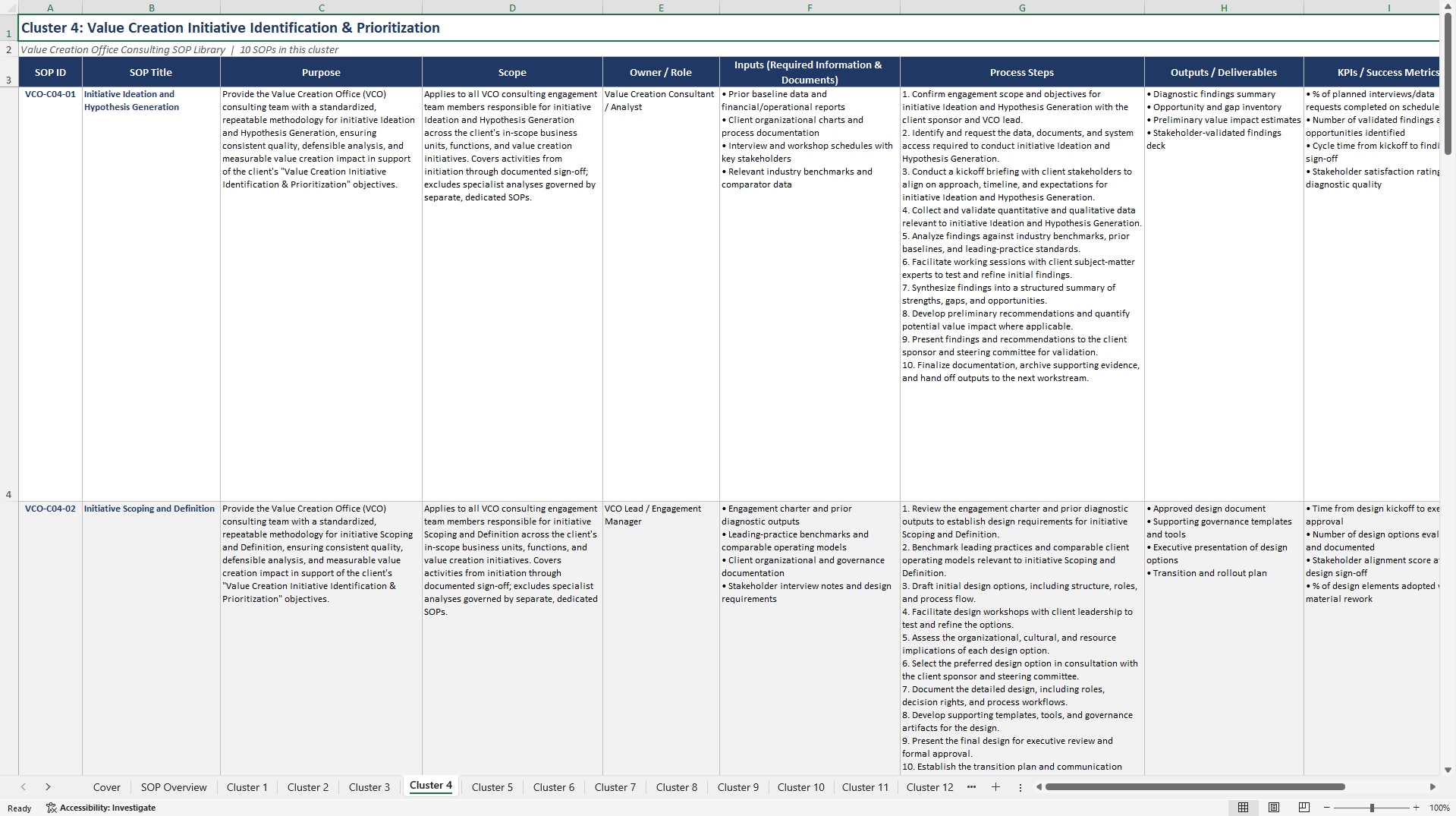
Task: Switch to Page Layout view icon
Action: (1274, 808)
